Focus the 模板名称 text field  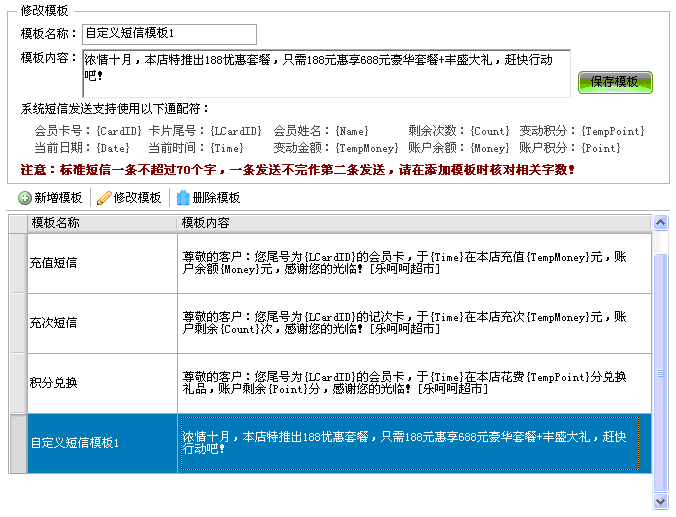click(168, 35)
